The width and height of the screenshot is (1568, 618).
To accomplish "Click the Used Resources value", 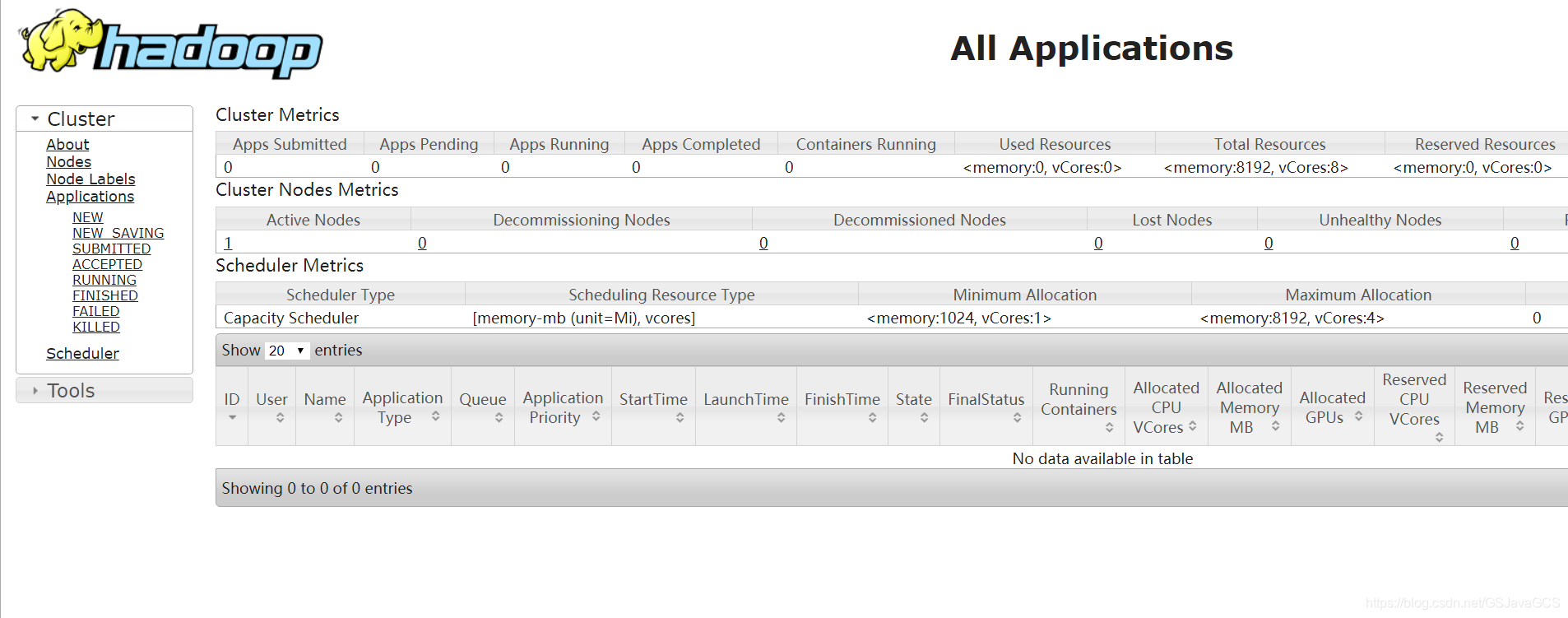I will point(1042,167).
